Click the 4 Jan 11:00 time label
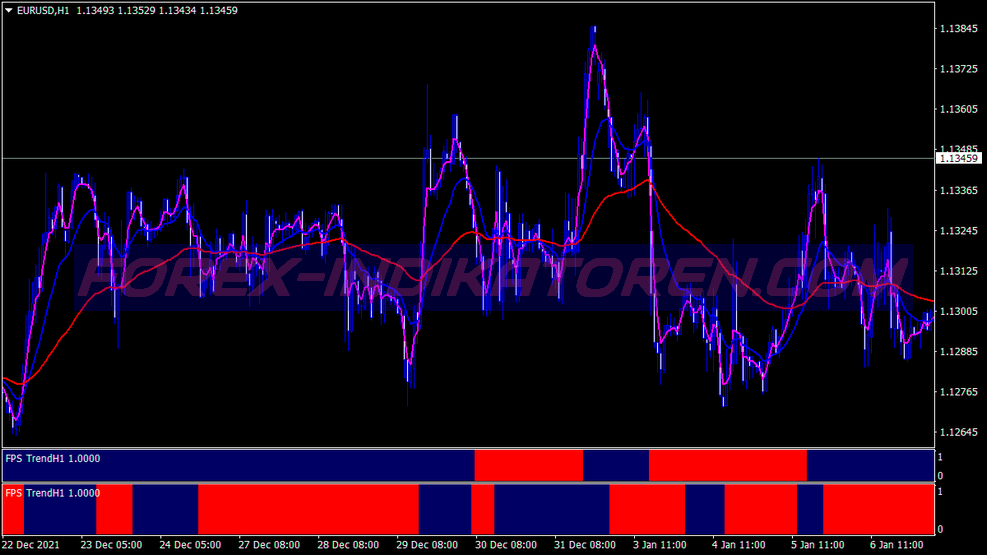 click(x=738, y=545)
